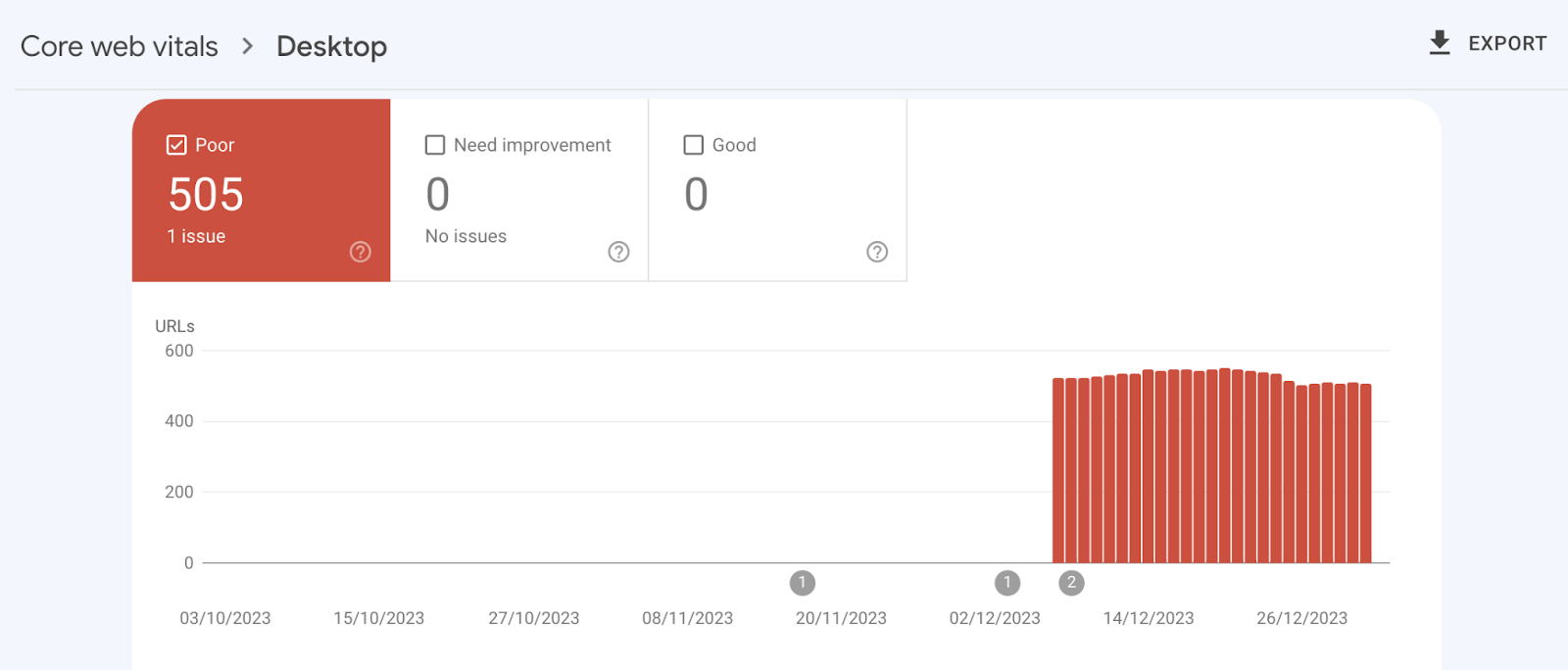Open help icon in the Good card

click(877, 252)
